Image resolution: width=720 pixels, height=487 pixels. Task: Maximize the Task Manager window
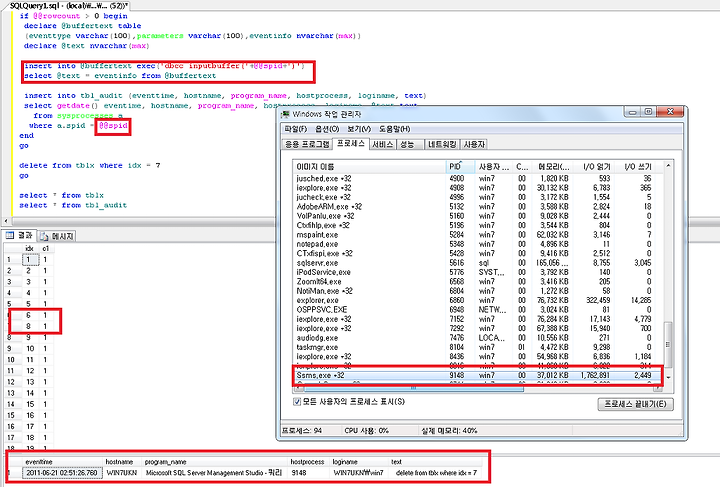pyautogui.click(x=648, y=112)
